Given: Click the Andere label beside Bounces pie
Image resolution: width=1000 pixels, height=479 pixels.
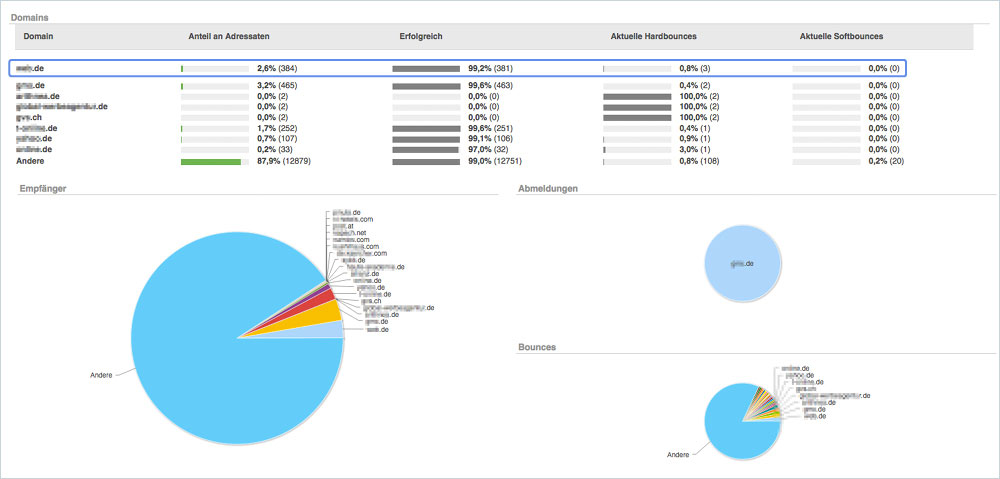Looking at the screenshot, I should coord(679,455).
